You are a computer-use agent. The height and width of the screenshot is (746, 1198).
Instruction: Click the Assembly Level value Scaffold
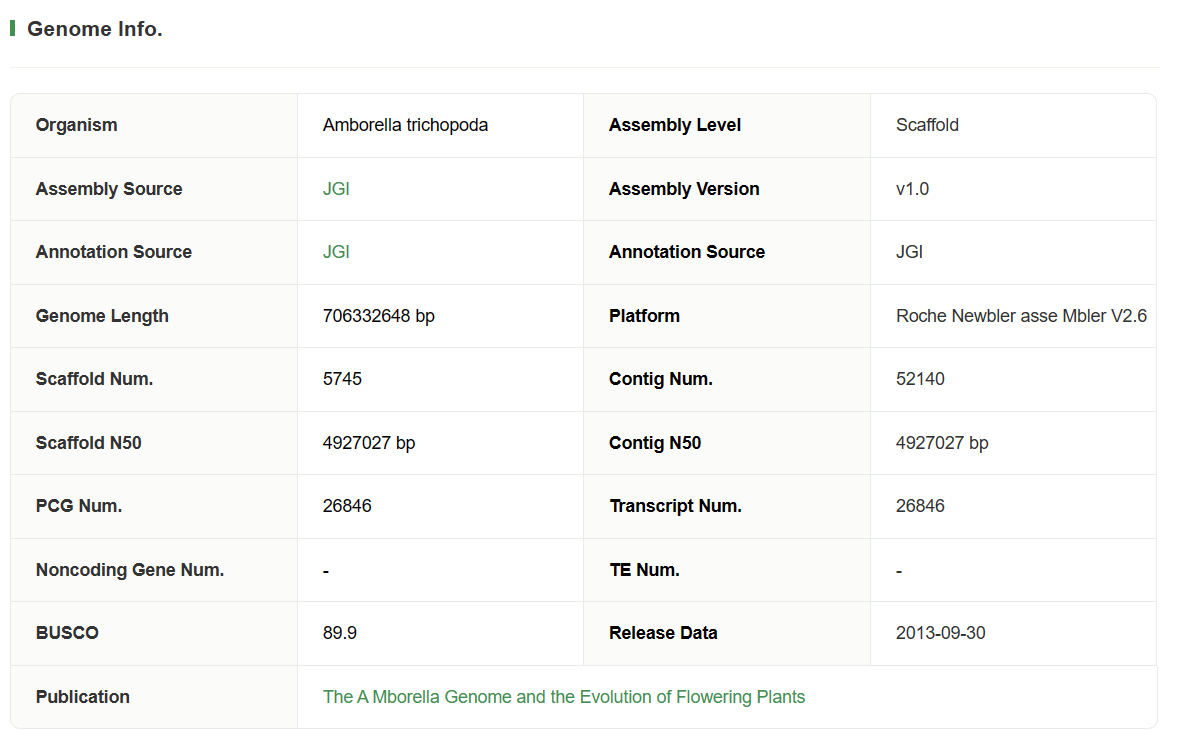coord(927,125)
